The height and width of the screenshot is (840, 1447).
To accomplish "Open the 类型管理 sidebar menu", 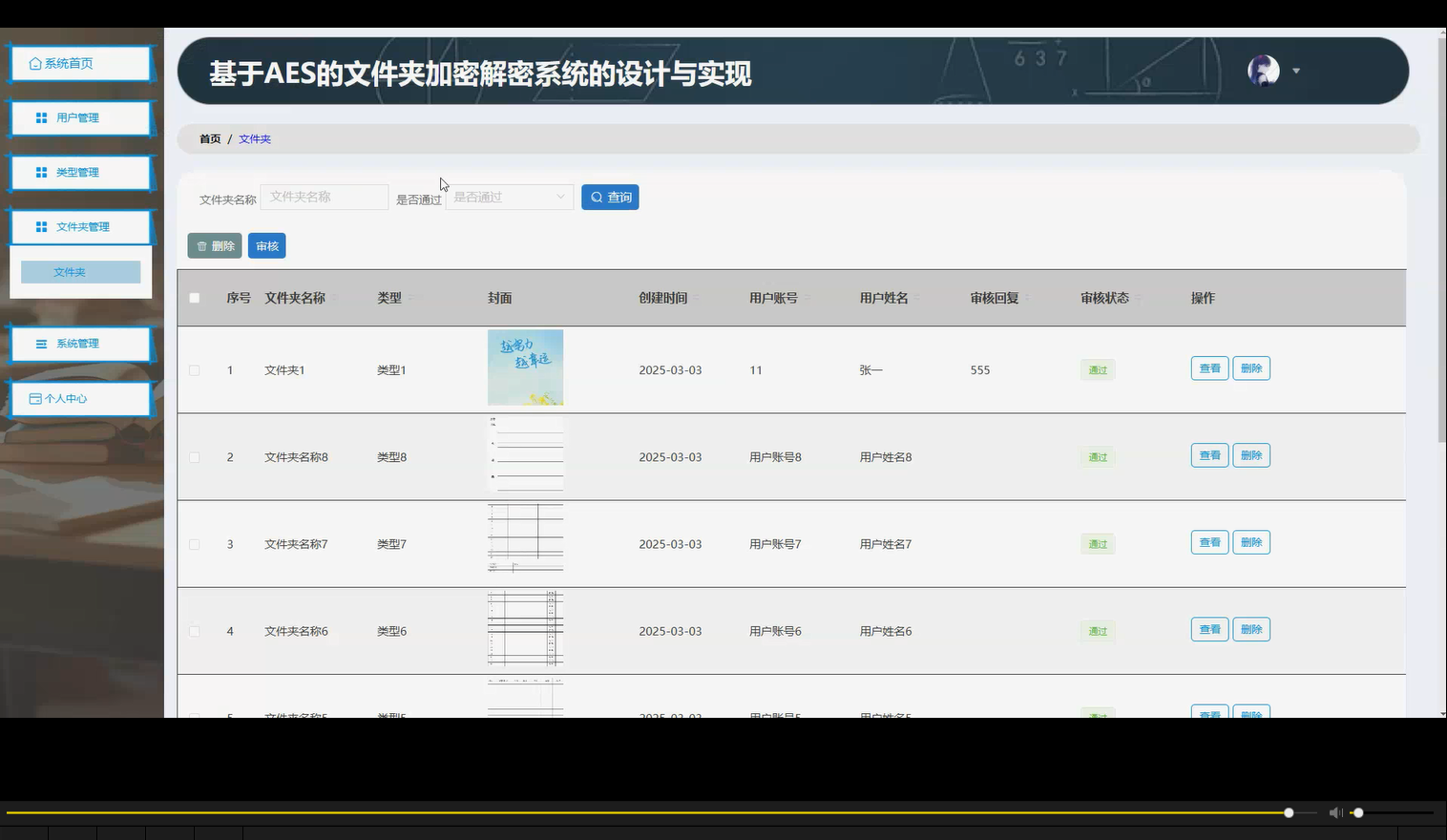I will (x=81, y=173).
